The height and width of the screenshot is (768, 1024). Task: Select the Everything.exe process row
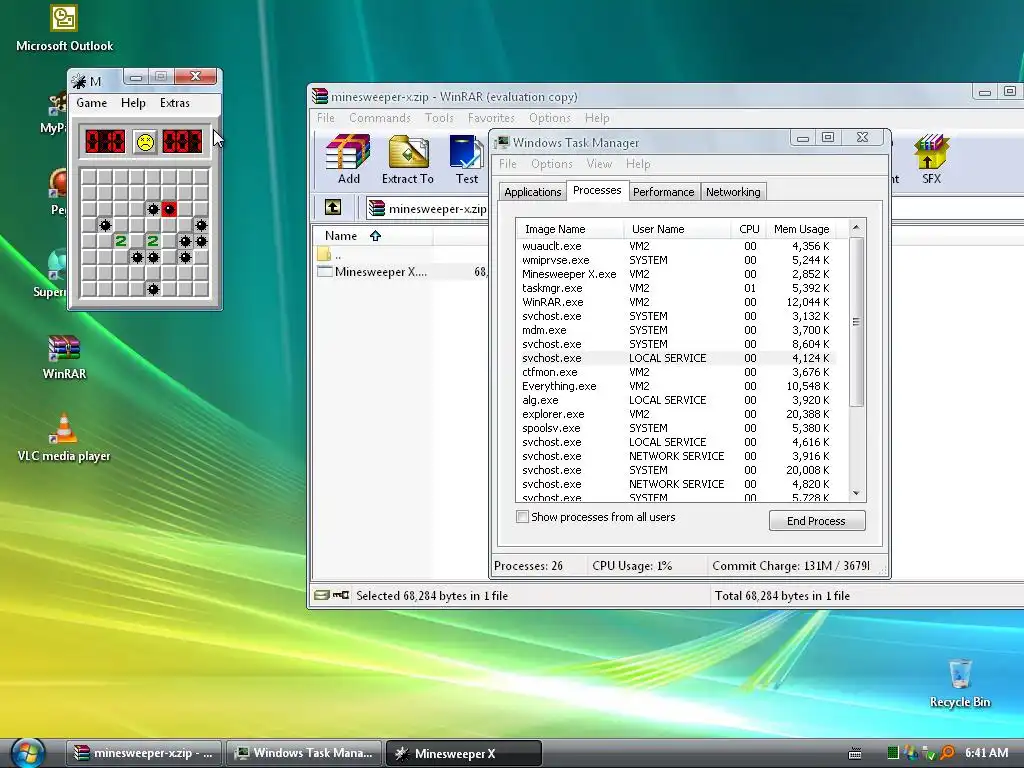point(676,386)
